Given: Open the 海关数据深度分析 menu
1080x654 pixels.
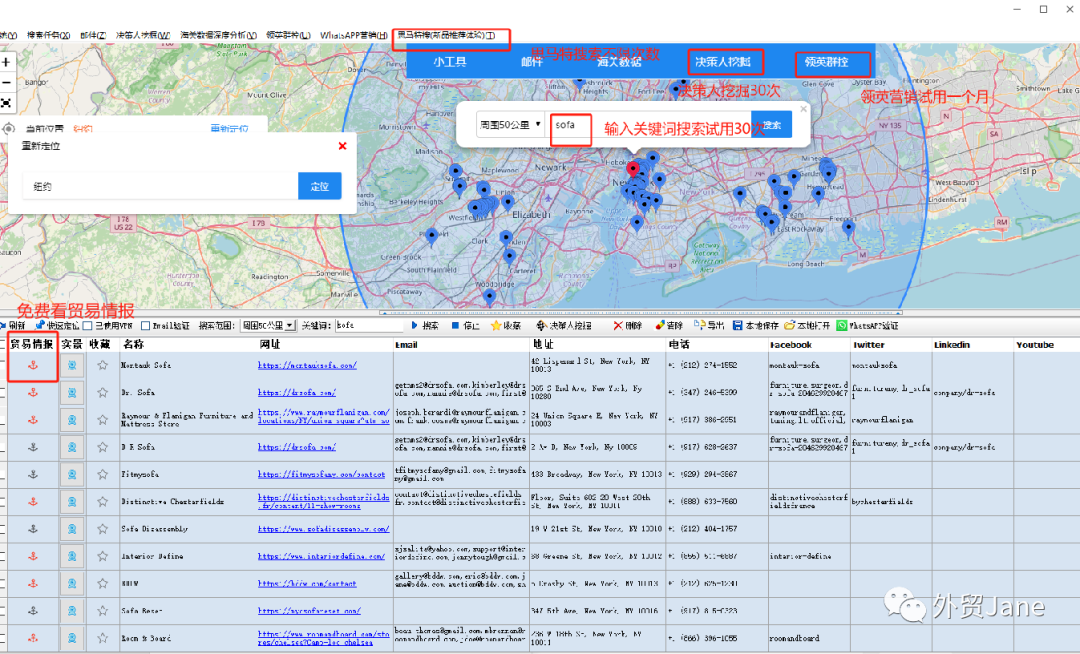Looking at the screenshot, I should 218,35.
